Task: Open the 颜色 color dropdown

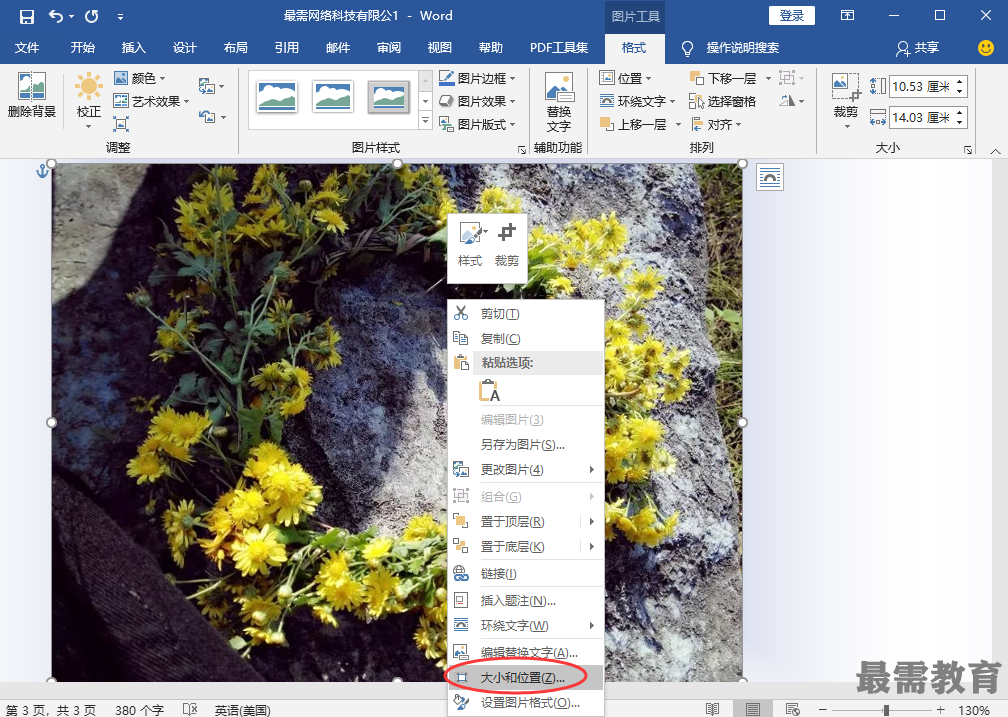Action: (x=140, y=78)
